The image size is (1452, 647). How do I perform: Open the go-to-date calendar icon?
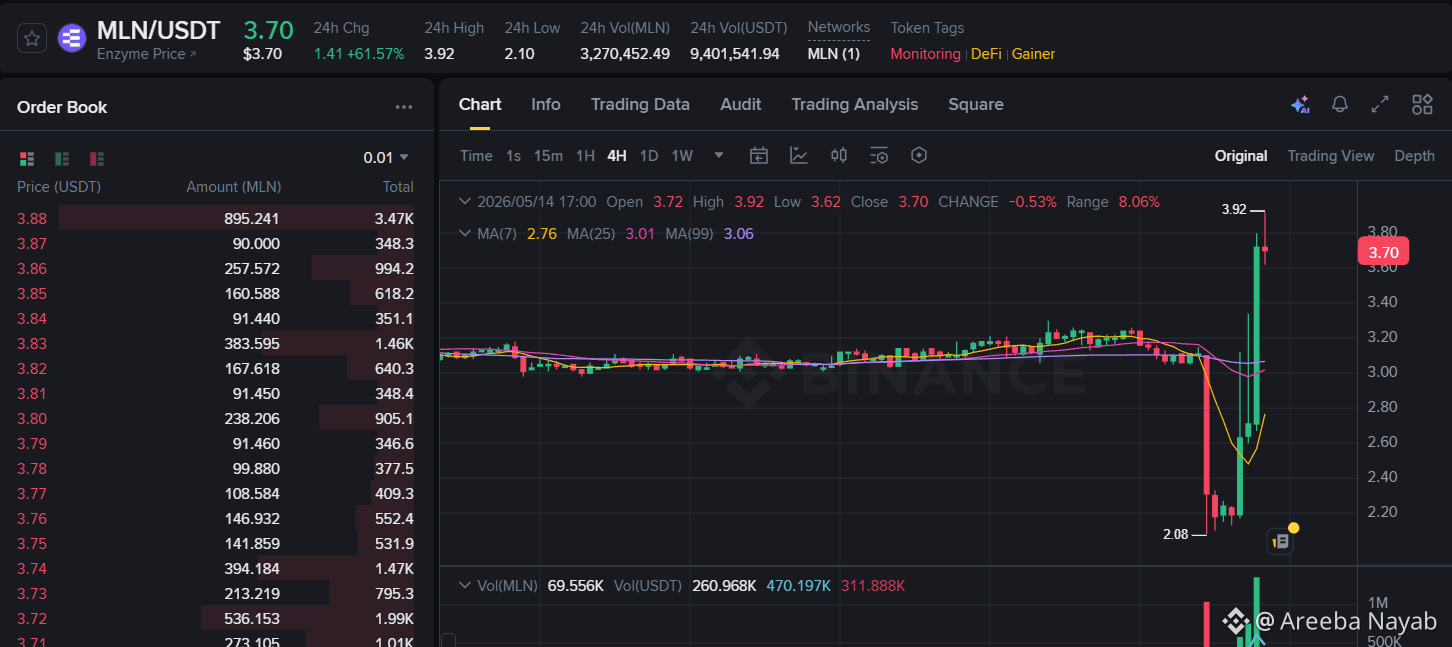click(759, 155)
